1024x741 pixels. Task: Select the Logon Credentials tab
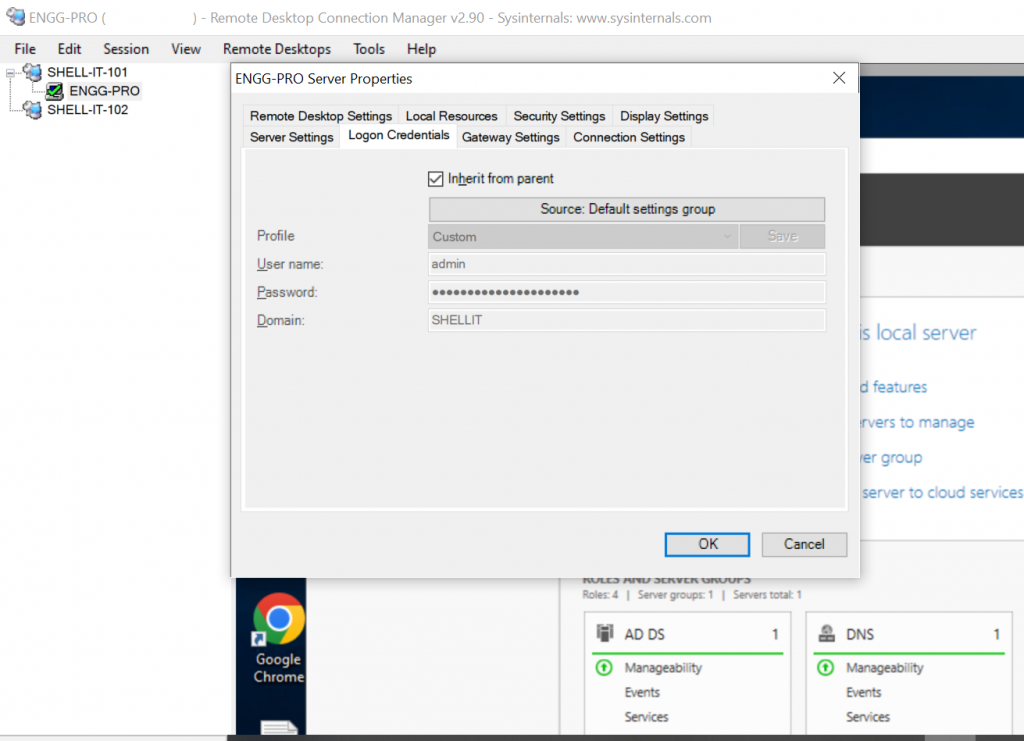tap(398, 135)
